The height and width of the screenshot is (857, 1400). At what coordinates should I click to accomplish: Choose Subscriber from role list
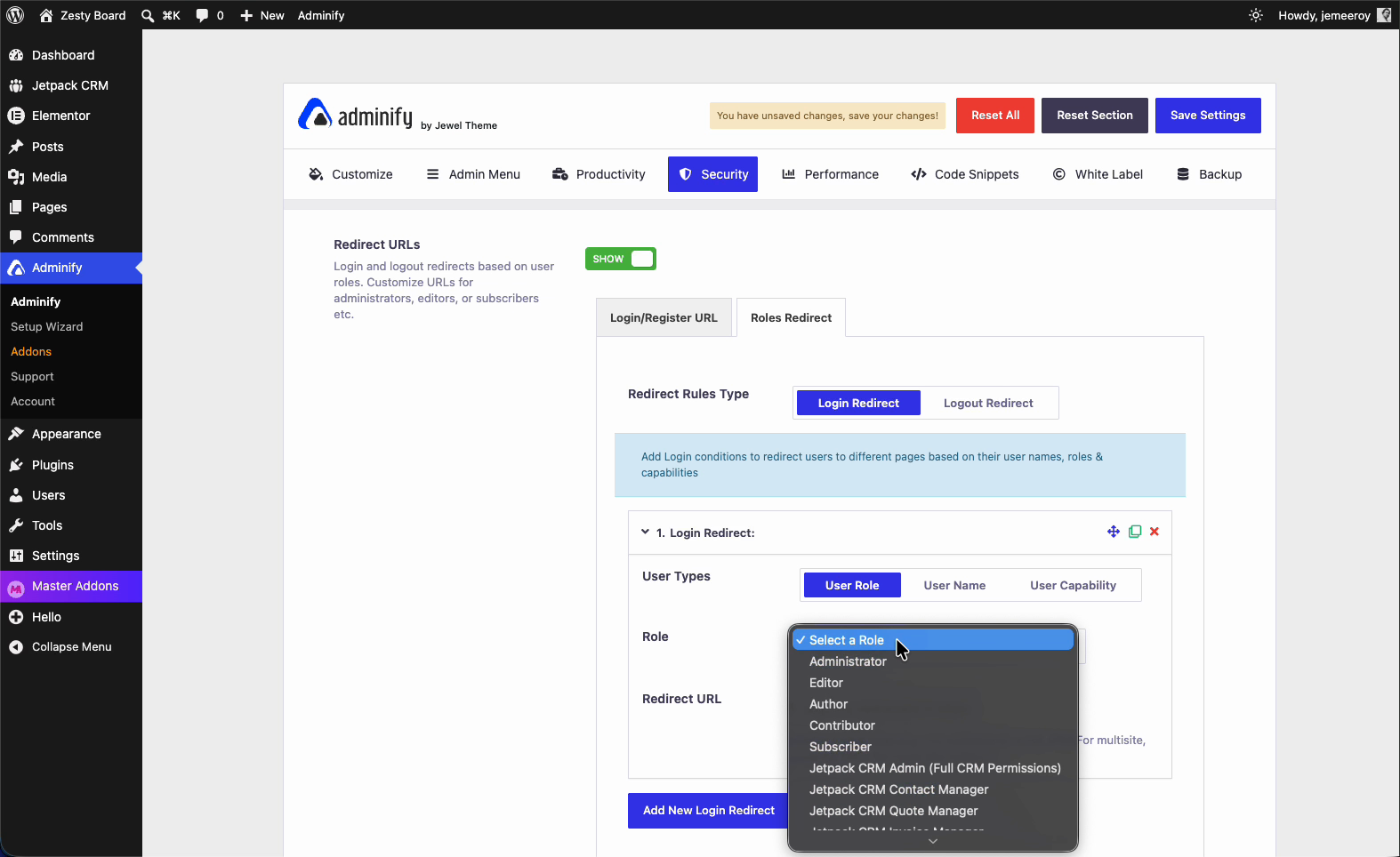click(x=932, y=747)
